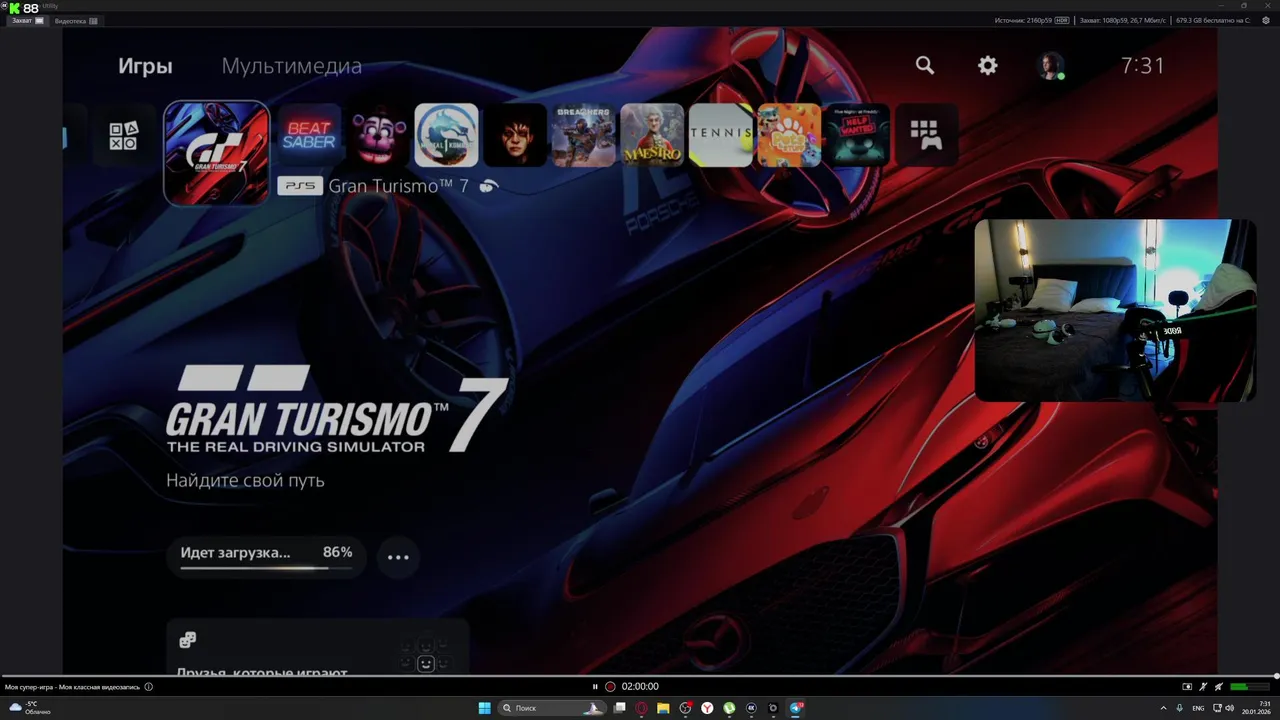Viewport: 1280px width, 720px height.
Task: Open the Windows Start menu
Action: pos(484,708)
